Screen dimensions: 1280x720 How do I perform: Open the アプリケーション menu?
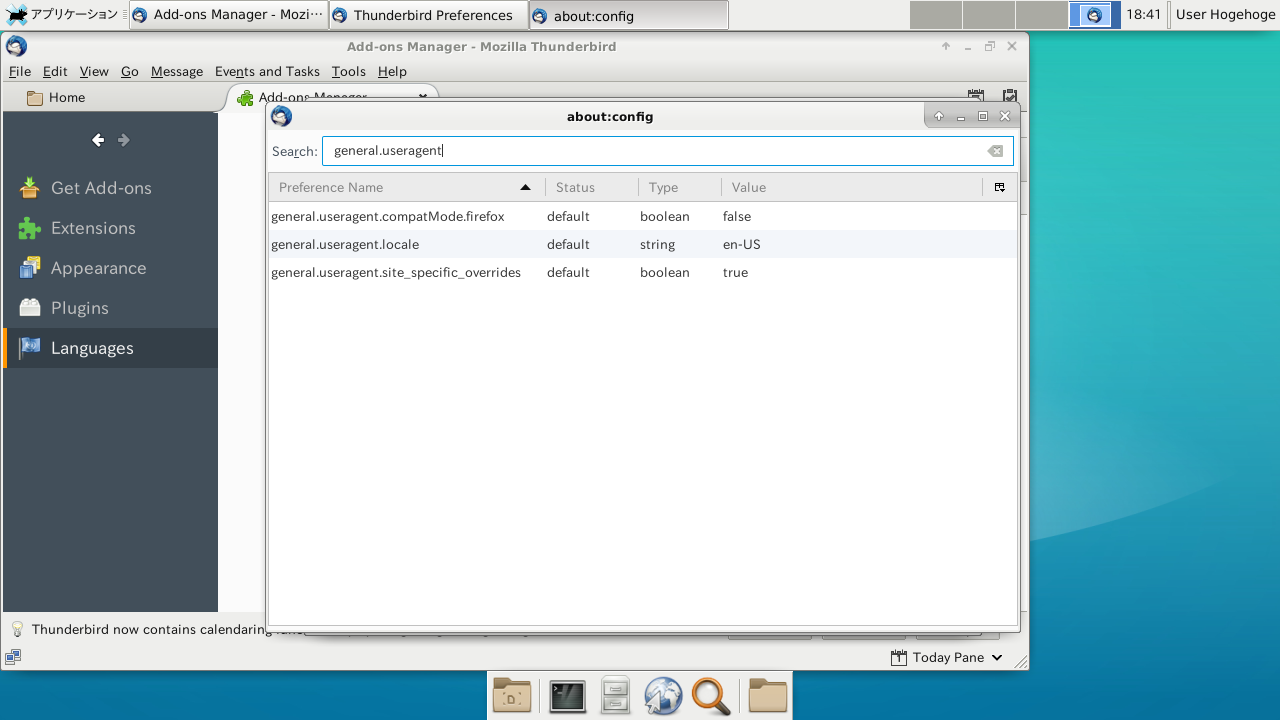coord(62,15)
